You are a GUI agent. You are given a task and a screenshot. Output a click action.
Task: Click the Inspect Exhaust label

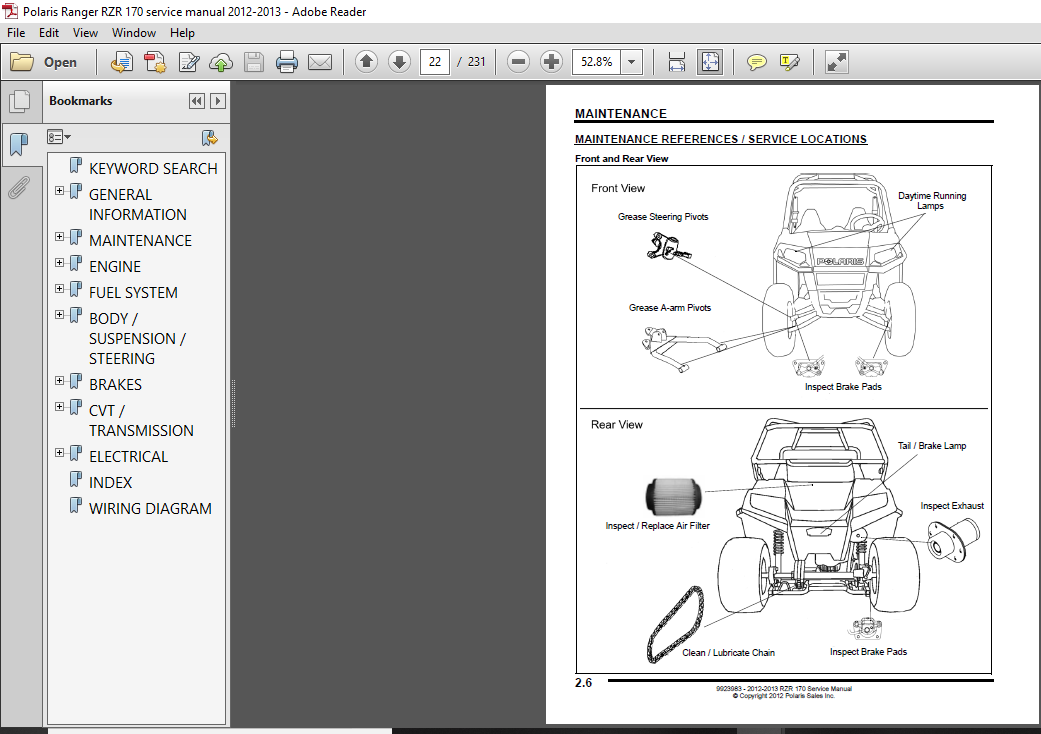click(952, 506)
